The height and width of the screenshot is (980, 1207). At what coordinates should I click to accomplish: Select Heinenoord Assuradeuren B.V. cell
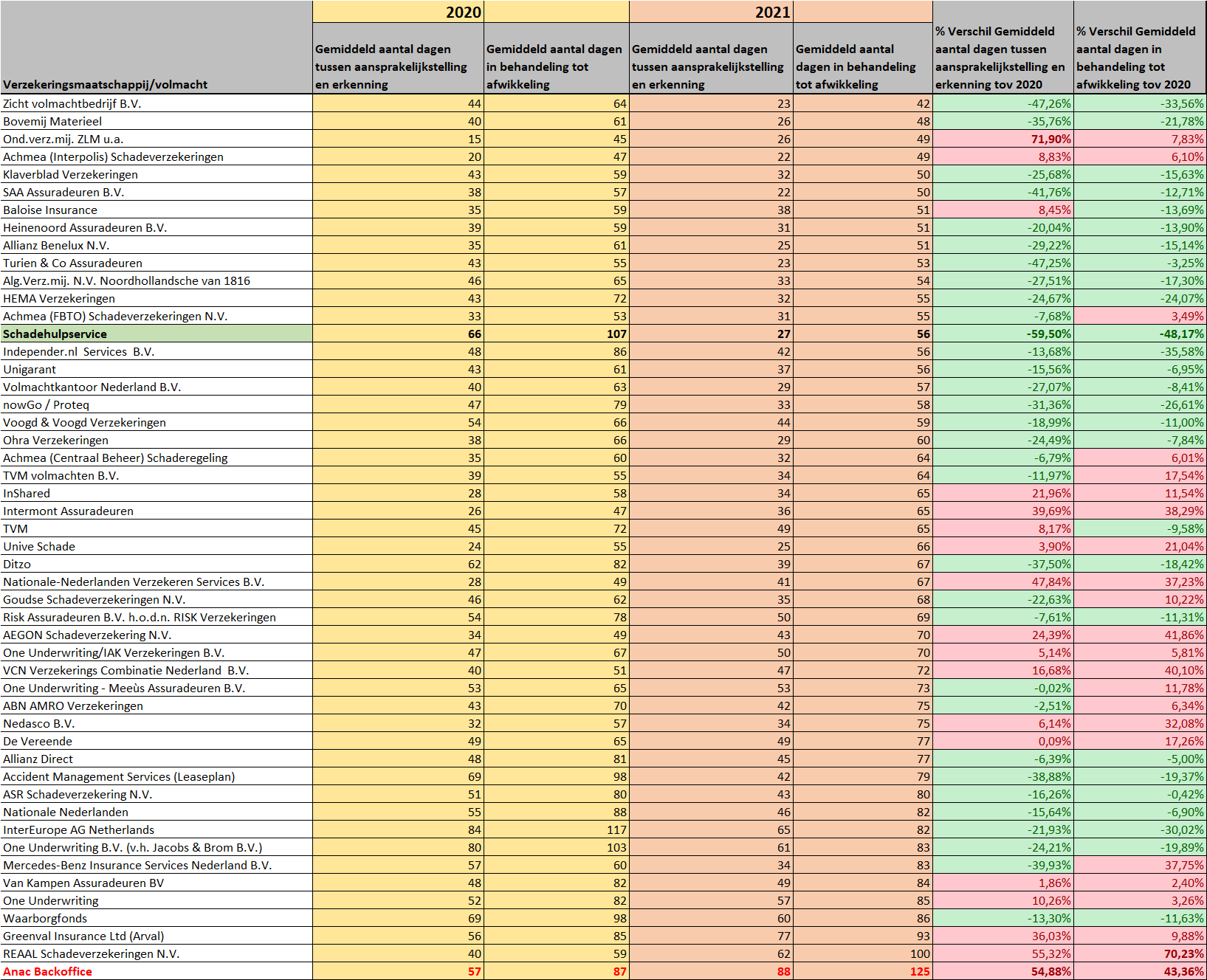pyautogui.click(x=157, y=227)
